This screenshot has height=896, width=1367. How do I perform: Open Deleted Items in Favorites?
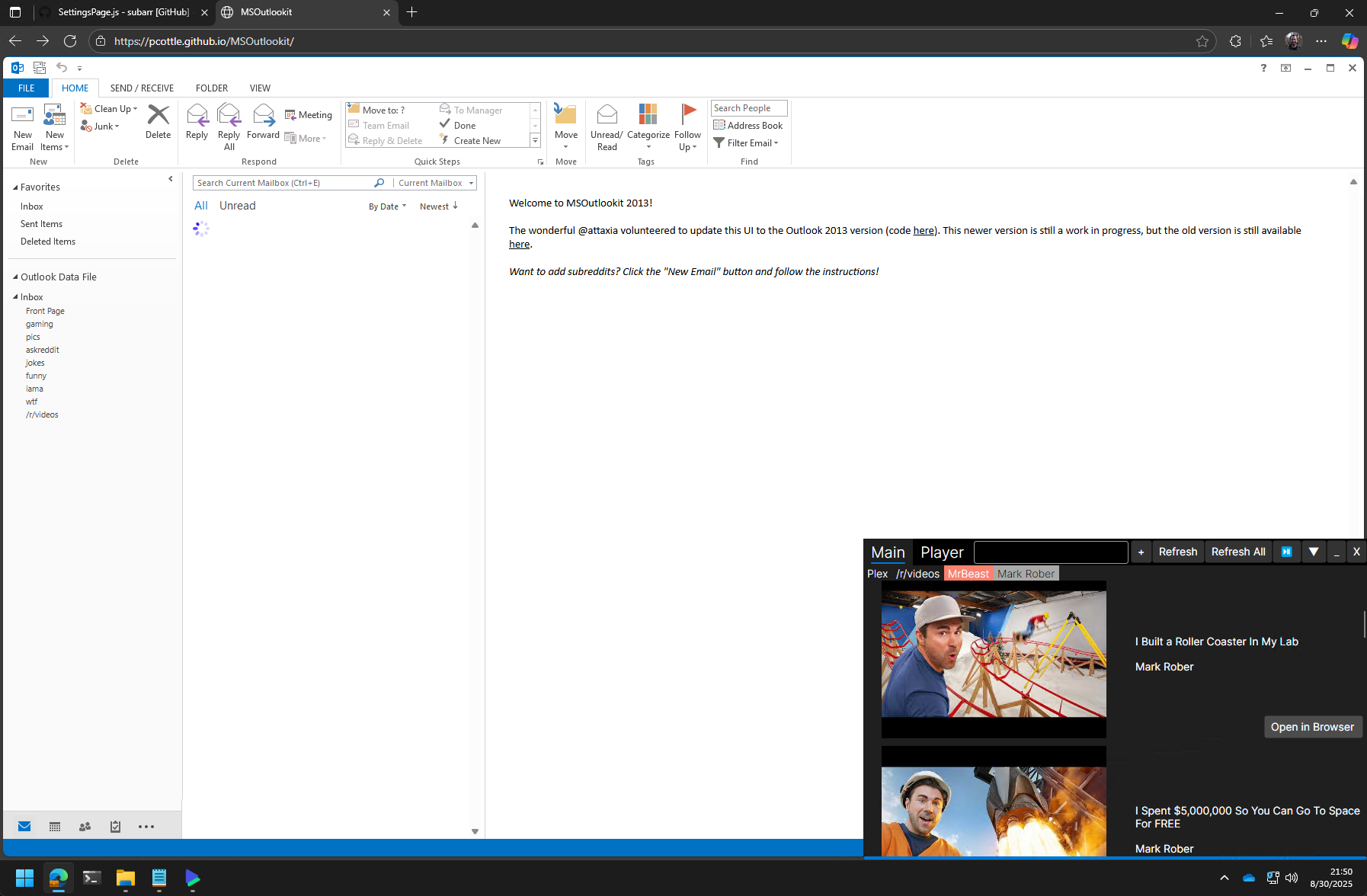(x=48, y=242)
